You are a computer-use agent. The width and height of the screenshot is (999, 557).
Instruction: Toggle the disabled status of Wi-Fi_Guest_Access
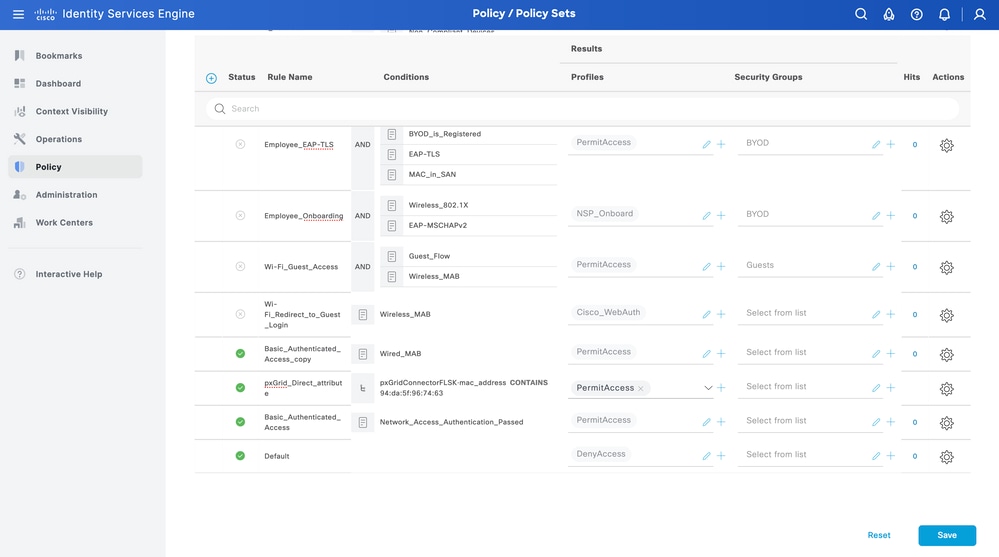pos(240,266)
